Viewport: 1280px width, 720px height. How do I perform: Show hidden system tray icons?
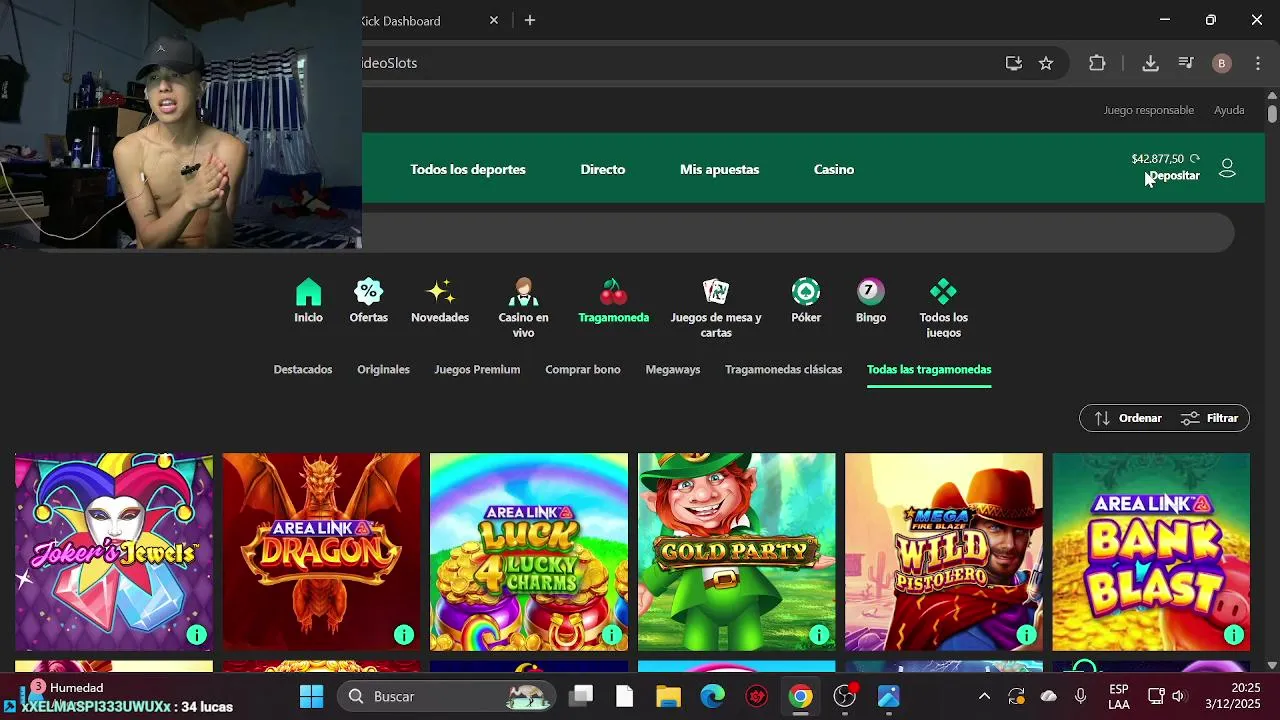coord(984,696)
